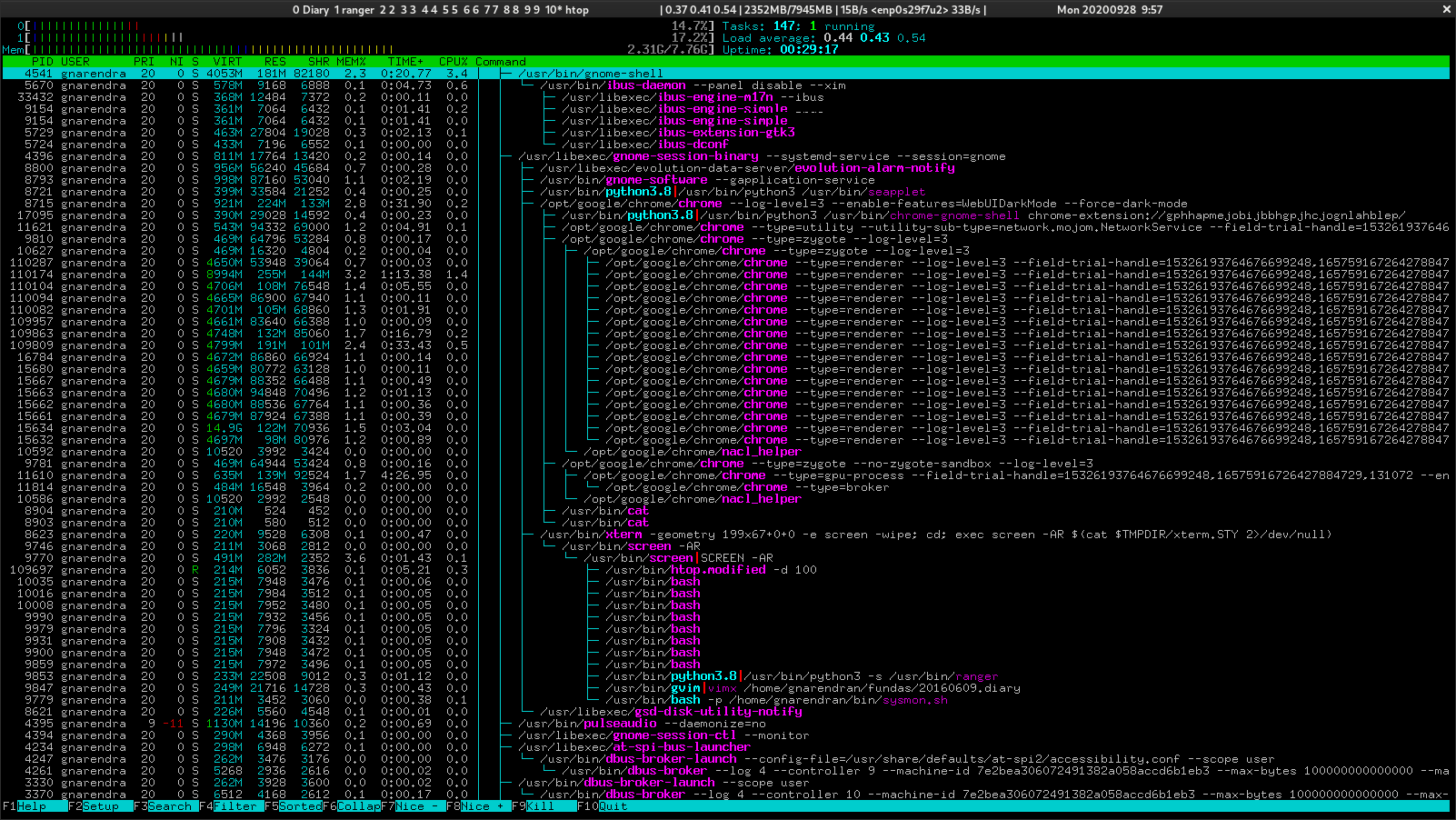The image size is (1456, 820).
Task: Select the ibus-engine-m17n --ibus process
Action: 725,97
